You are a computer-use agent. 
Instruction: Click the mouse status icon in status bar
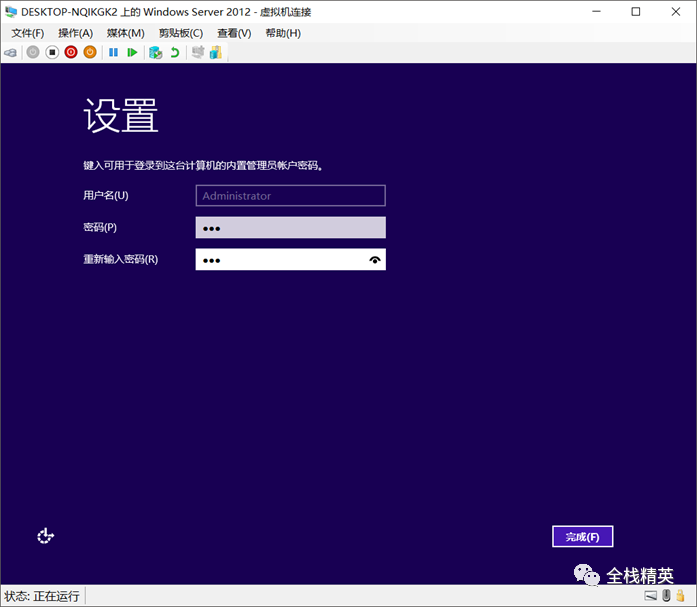click(666, 595)
